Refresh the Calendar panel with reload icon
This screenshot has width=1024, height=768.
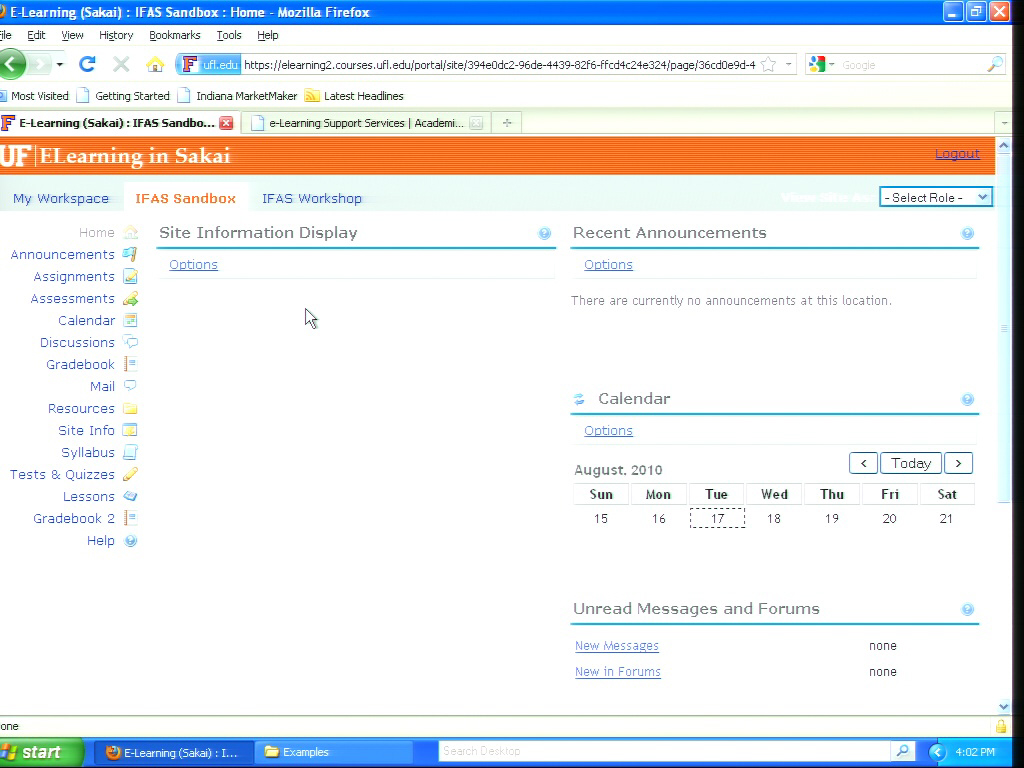[x=579, y=399]
